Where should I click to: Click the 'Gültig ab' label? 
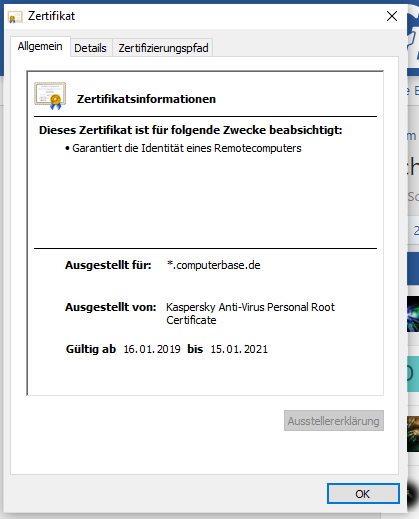pos(91,349)
